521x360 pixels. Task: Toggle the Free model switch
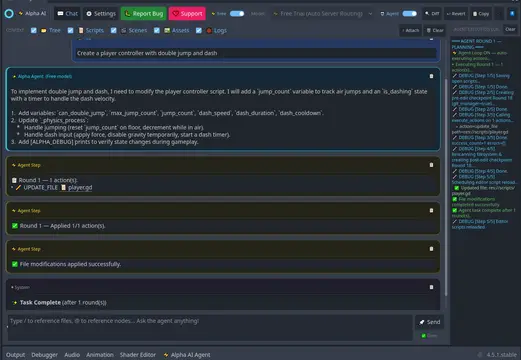[x=237, y=14]
